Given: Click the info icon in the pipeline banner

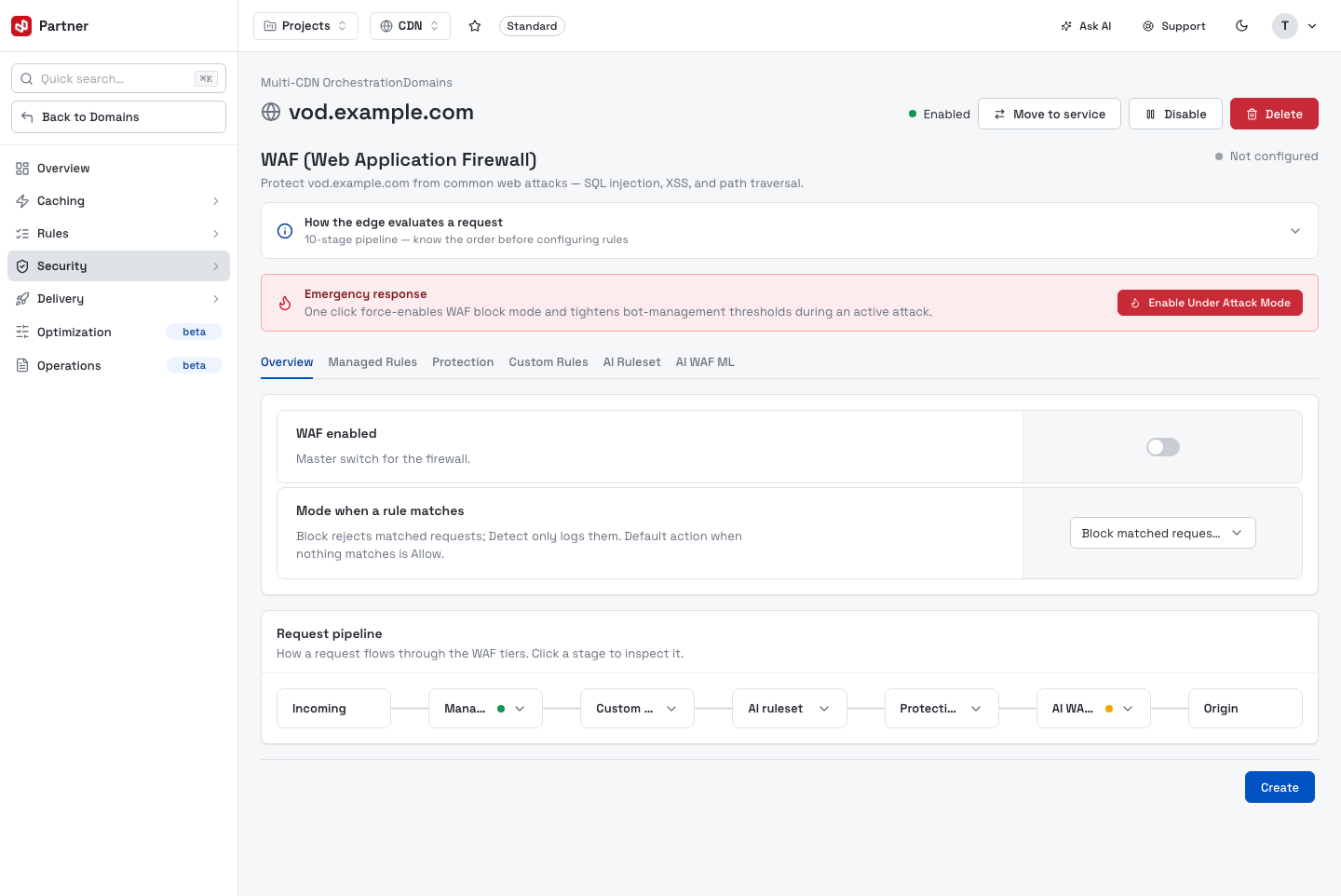Looking at the screenshot, I should pyautogui.click(x=286, y=231).
